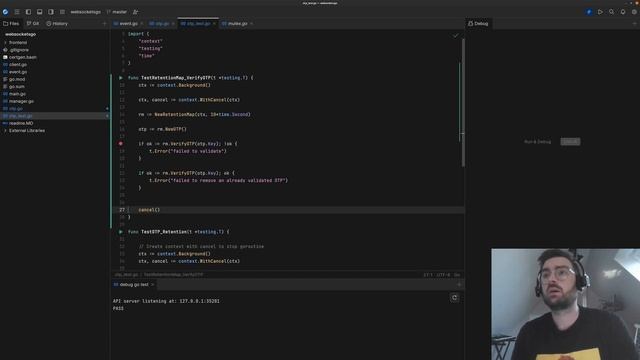Rerun the debug session icon

pyautogui.click(x=454, y=298)
